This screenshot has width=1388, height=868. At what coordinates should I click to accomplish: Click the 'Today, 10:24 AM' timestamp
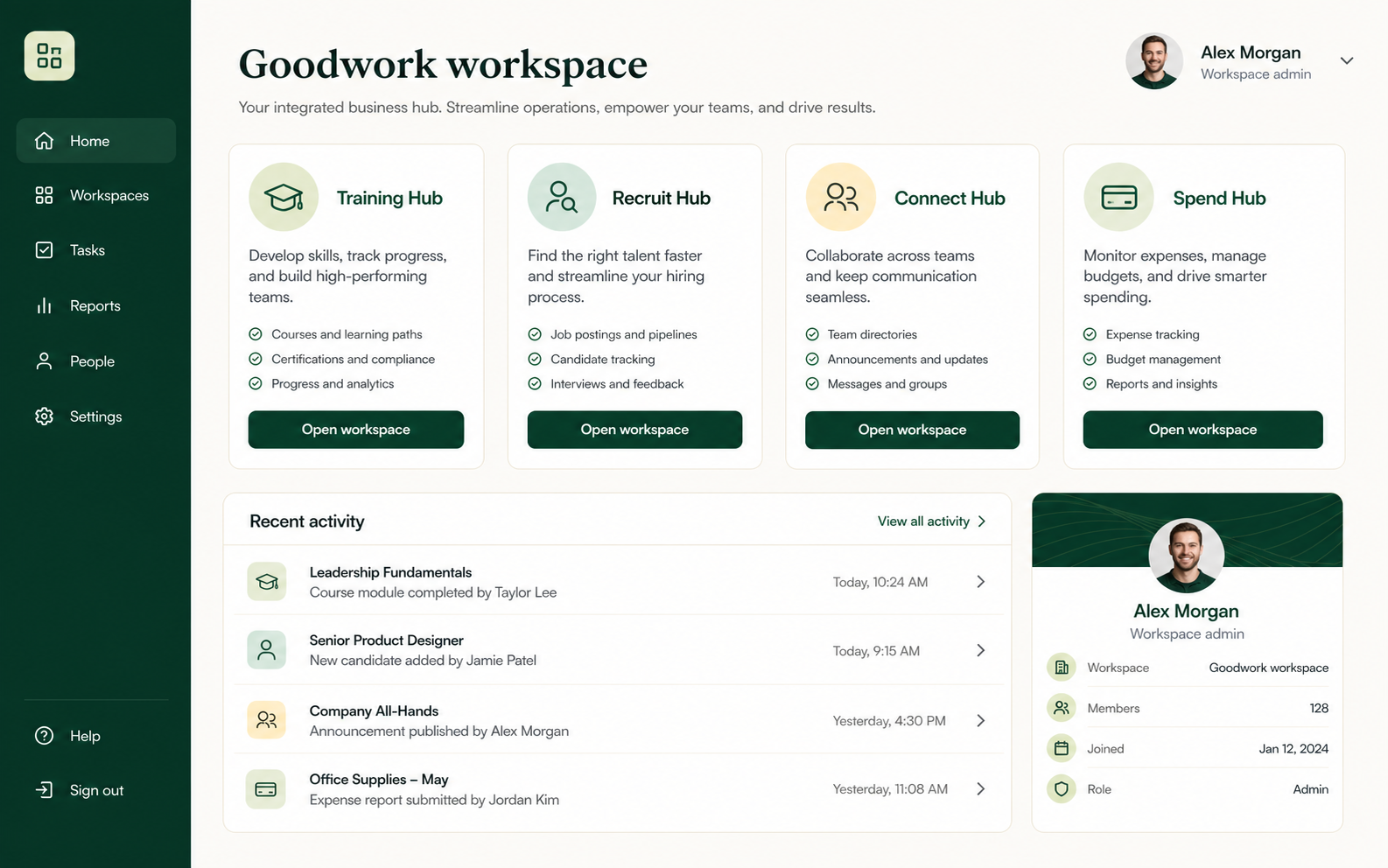880,583
